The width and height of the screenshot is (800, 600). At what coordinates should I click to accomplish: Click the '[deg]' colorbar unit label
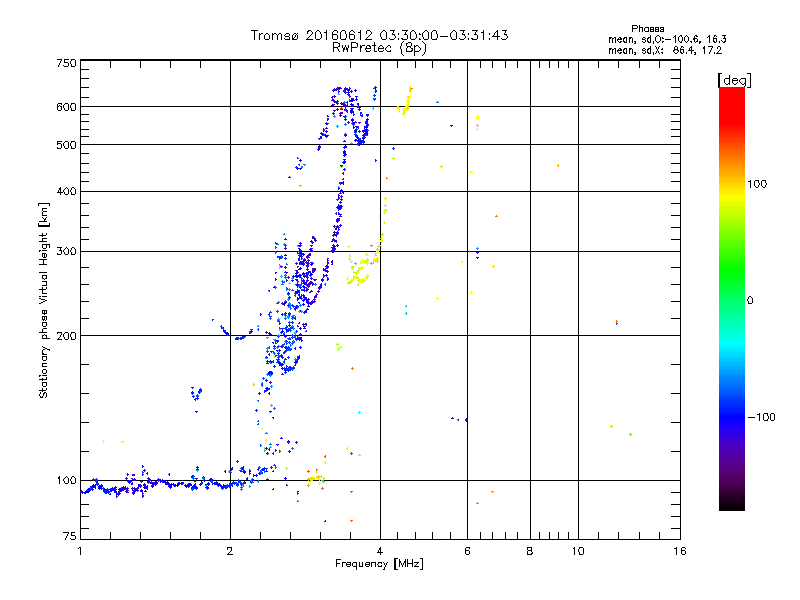pyautogui.click(x=734, y=80)
